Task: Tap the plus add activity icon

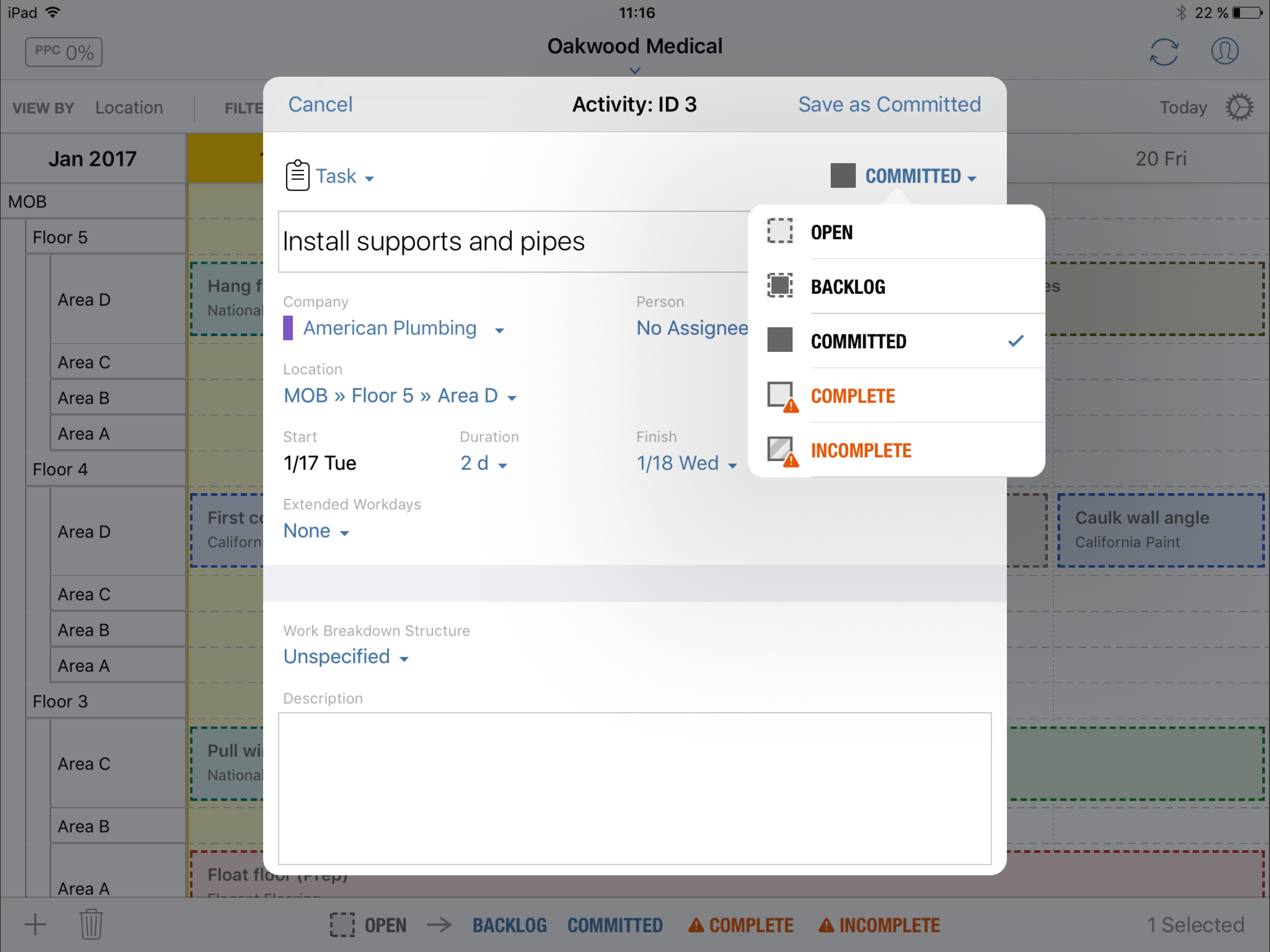Action: tap(36, 924)
